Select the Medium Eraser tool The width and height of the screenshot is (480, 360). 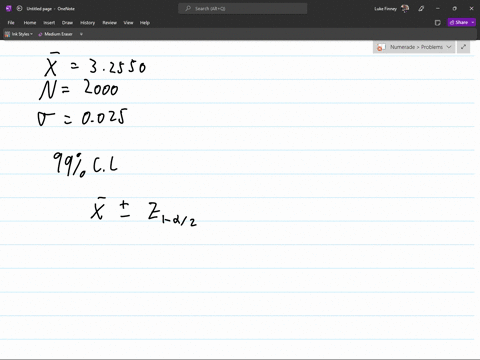pyautogui.click(x=55, y=34)
